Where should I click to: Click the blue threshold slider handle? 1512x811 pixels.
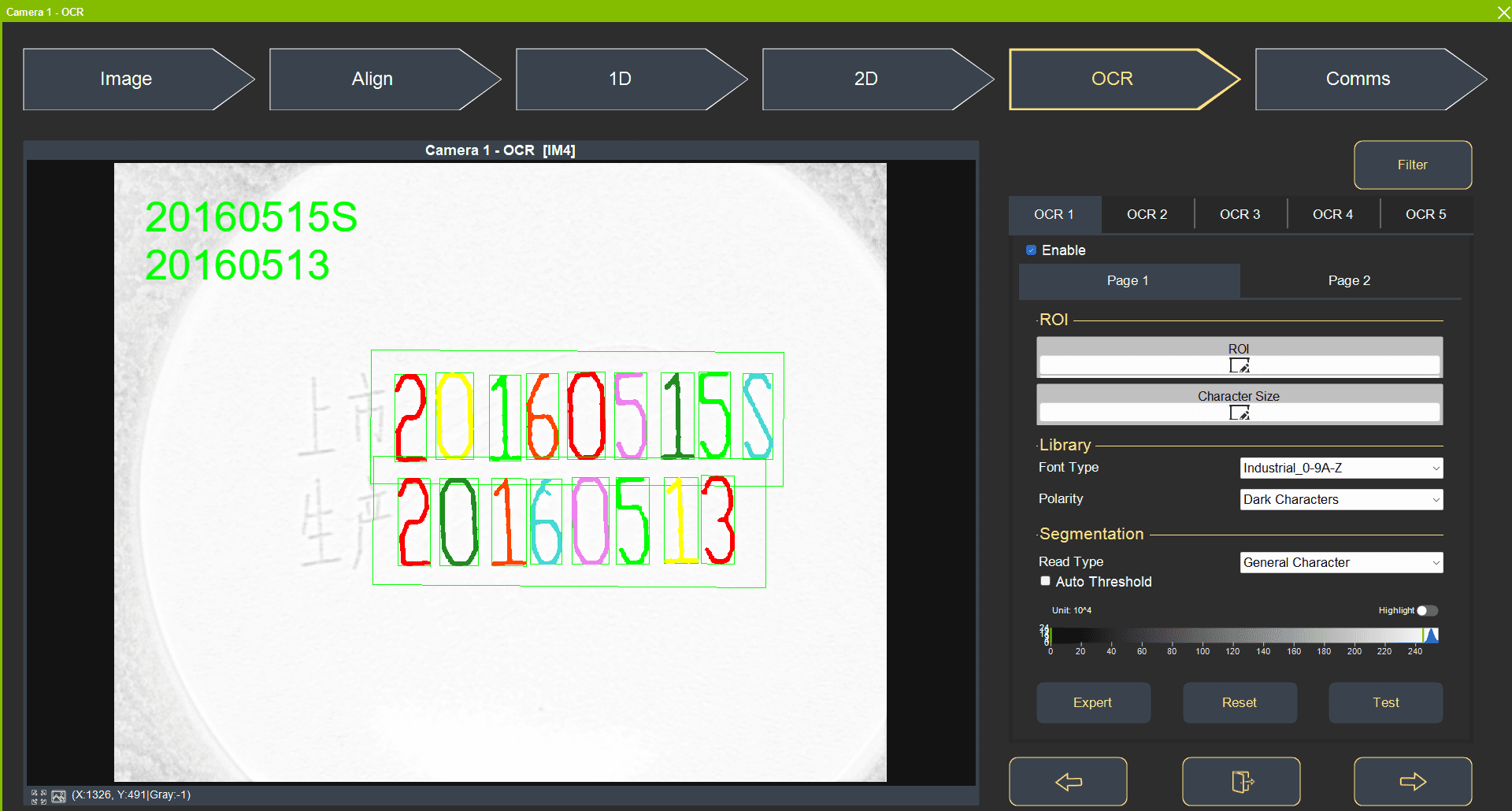point(1432,635)
